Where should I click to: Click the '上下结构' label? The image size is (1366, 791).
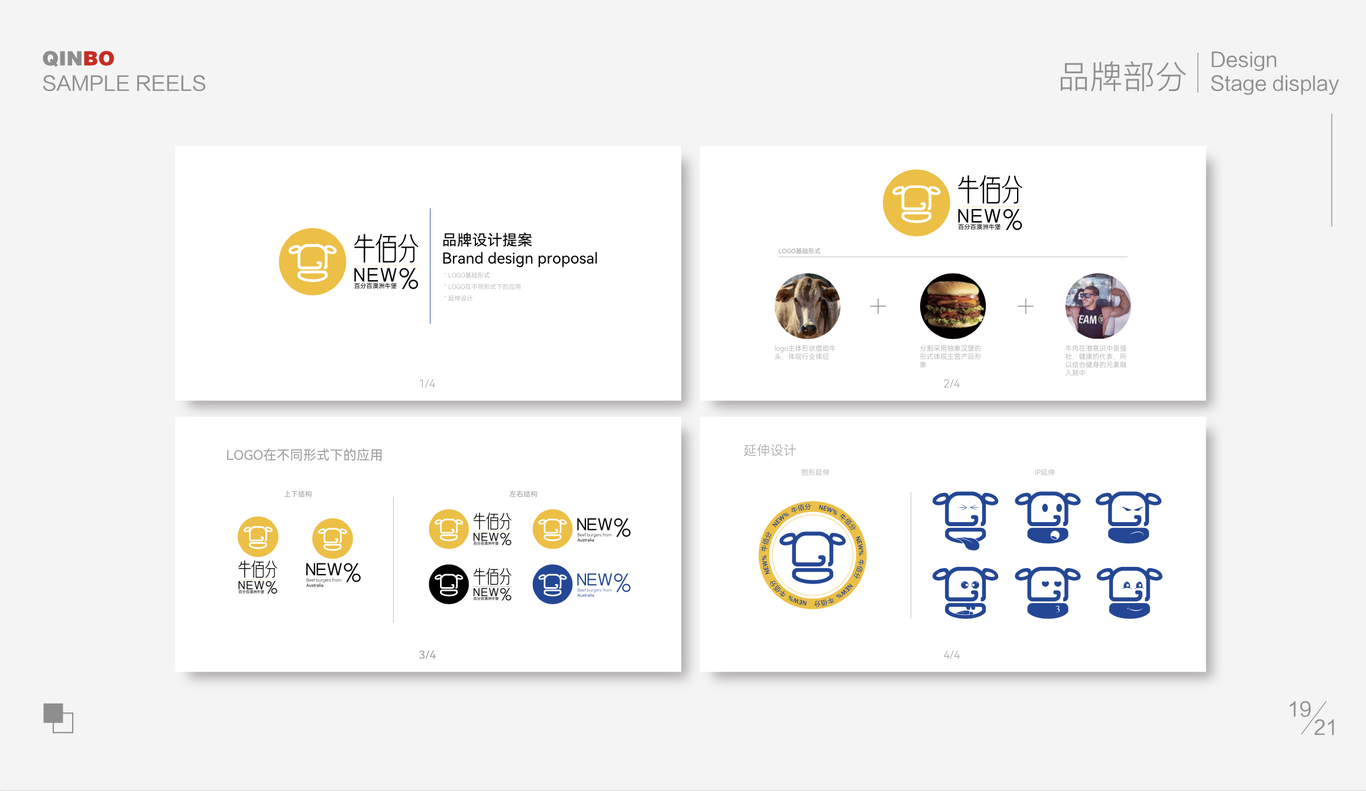298,494
